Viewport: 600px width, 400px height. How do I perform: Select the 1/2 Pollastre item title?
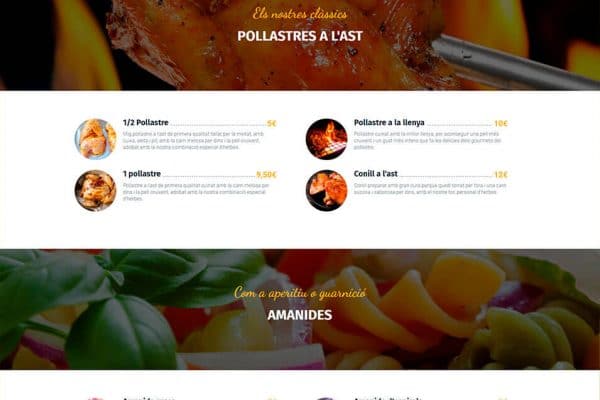(145, 122)
